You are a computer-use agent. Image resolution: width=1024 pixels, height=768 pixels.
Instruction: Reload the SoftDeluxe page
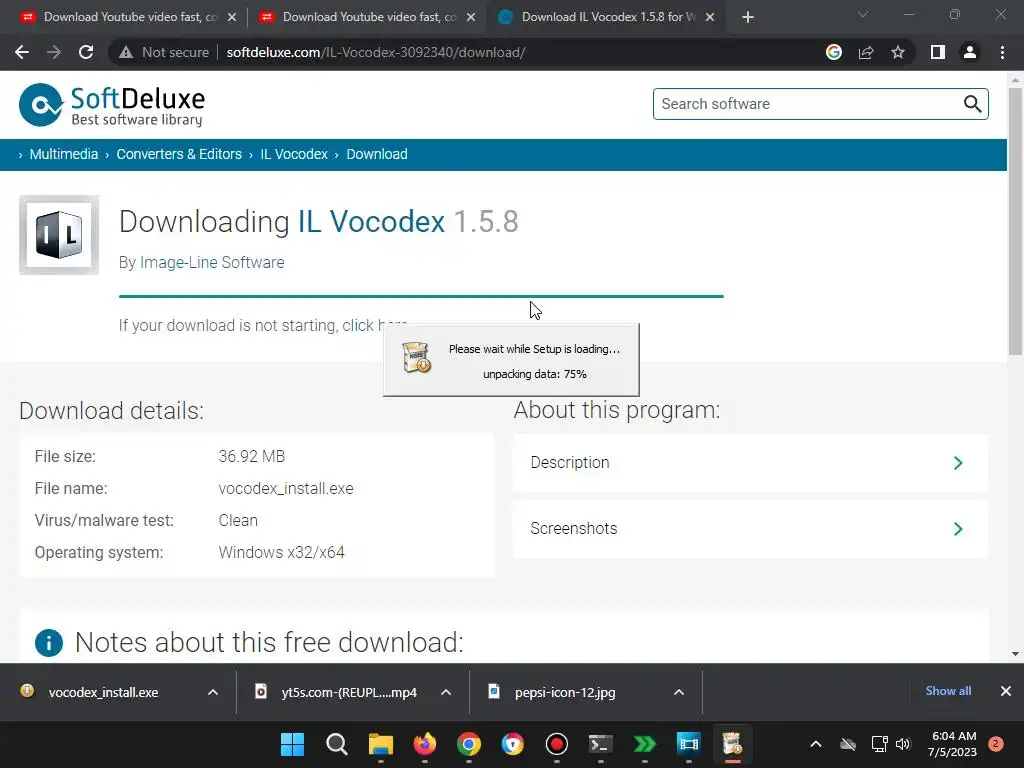coord(86,52)
